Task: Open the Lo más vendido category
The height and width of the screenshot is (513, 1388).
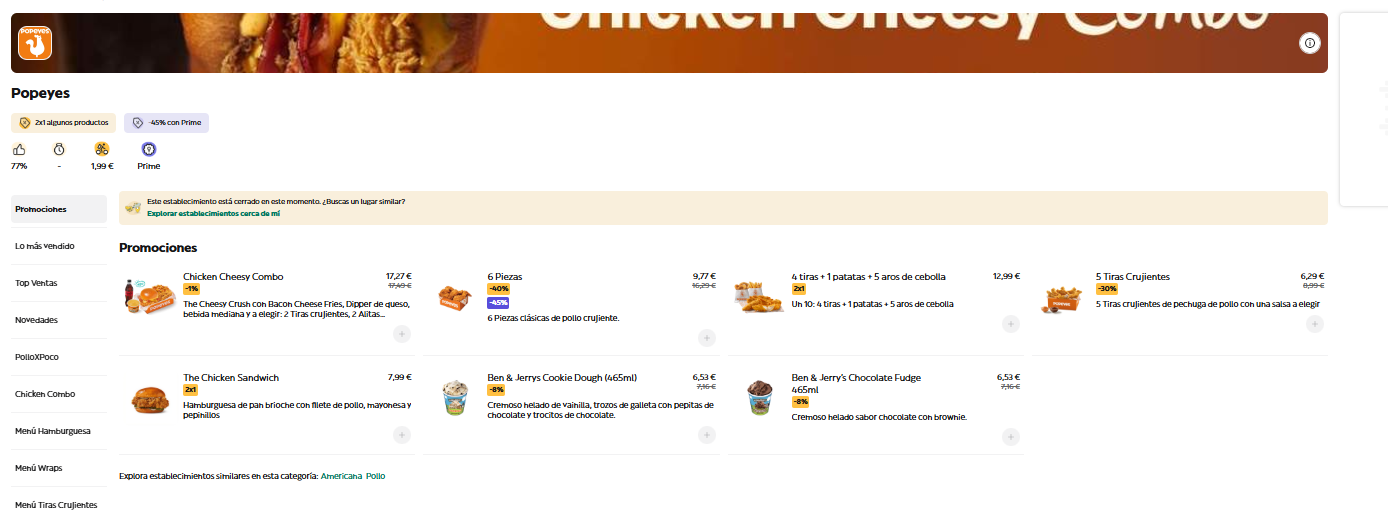Action: (x=59, y=246)
